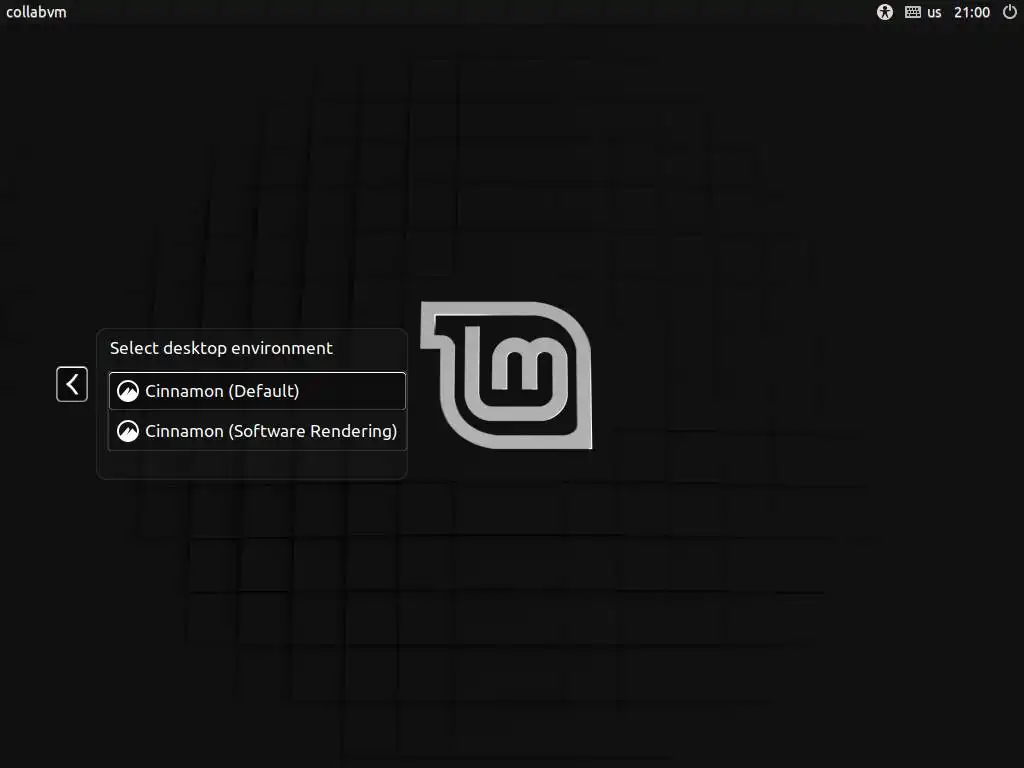
Task: Click the Cinnamon icon beside Default entry
Action: tap(128, 391)
